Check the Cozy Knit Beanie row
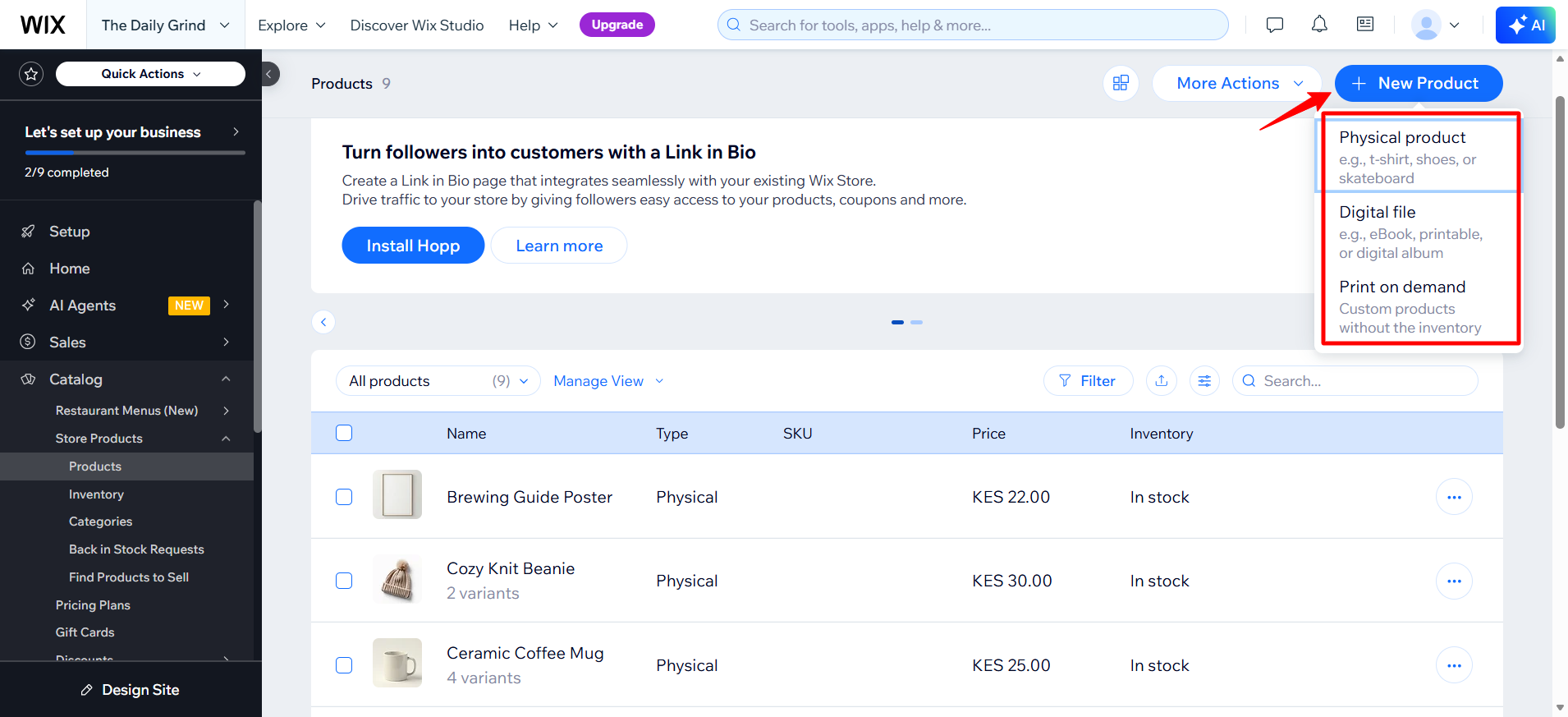This screenshot has width=1568, height=717. 344,581
